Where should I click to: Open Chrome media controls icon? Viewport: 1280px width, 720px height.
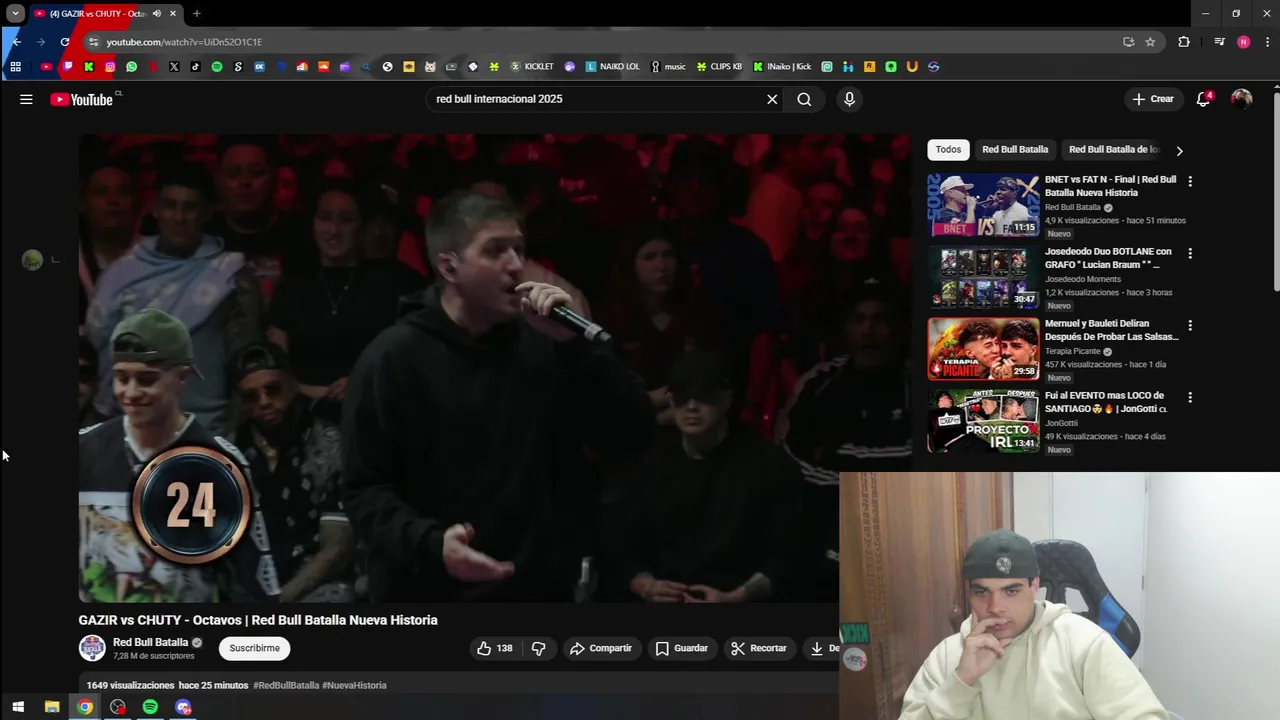pyautogui.click(x=1219, y=42)
